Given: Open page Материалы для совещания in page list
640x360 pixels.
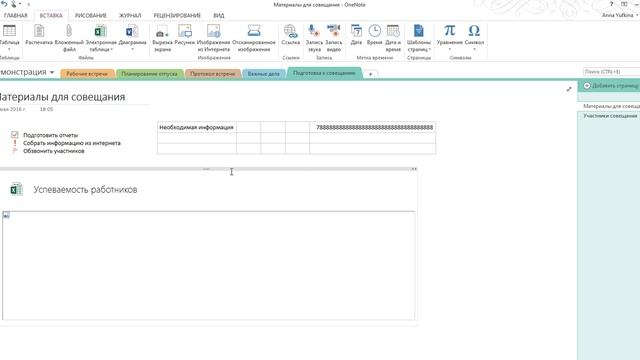Looking at the screenshot, I should (611, 106).
